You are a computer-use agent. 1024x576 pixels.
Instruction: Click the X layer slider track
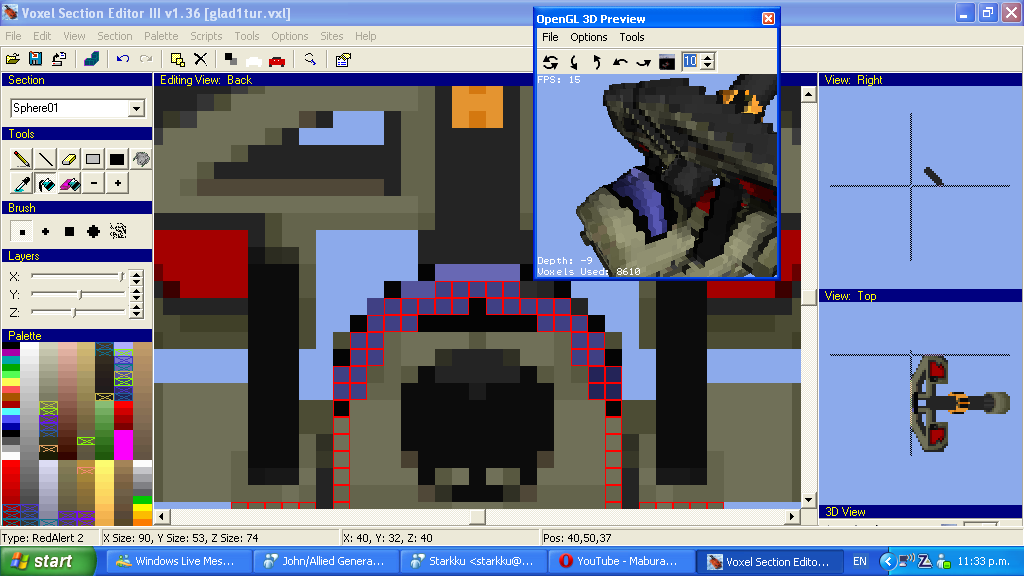[x=78, y=277]
